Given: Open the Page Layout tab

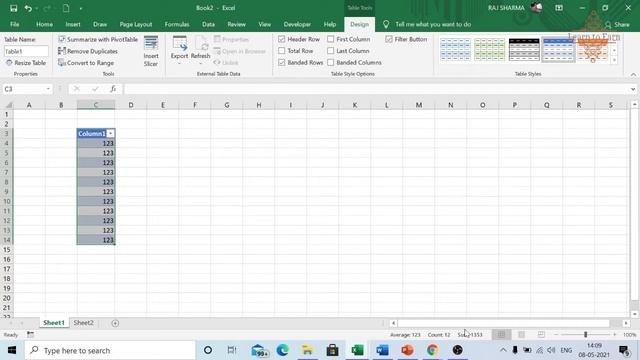Looking at the screenshot, I should pos(136,24).
